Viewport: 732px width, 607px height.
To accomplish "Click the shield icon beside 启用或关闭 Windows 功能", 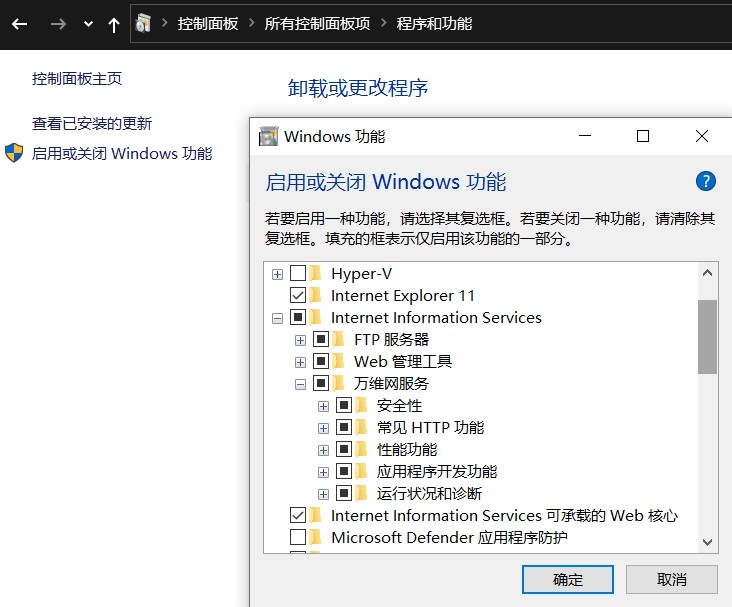I will click(x=14, y=153).
